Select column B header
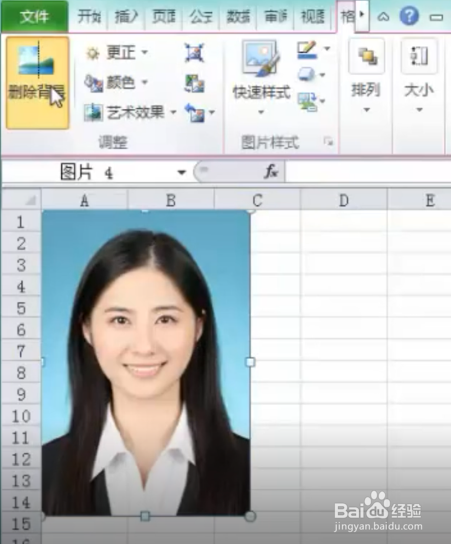Image resolution: width=451 pixels, height=544 pixels. 171,200
